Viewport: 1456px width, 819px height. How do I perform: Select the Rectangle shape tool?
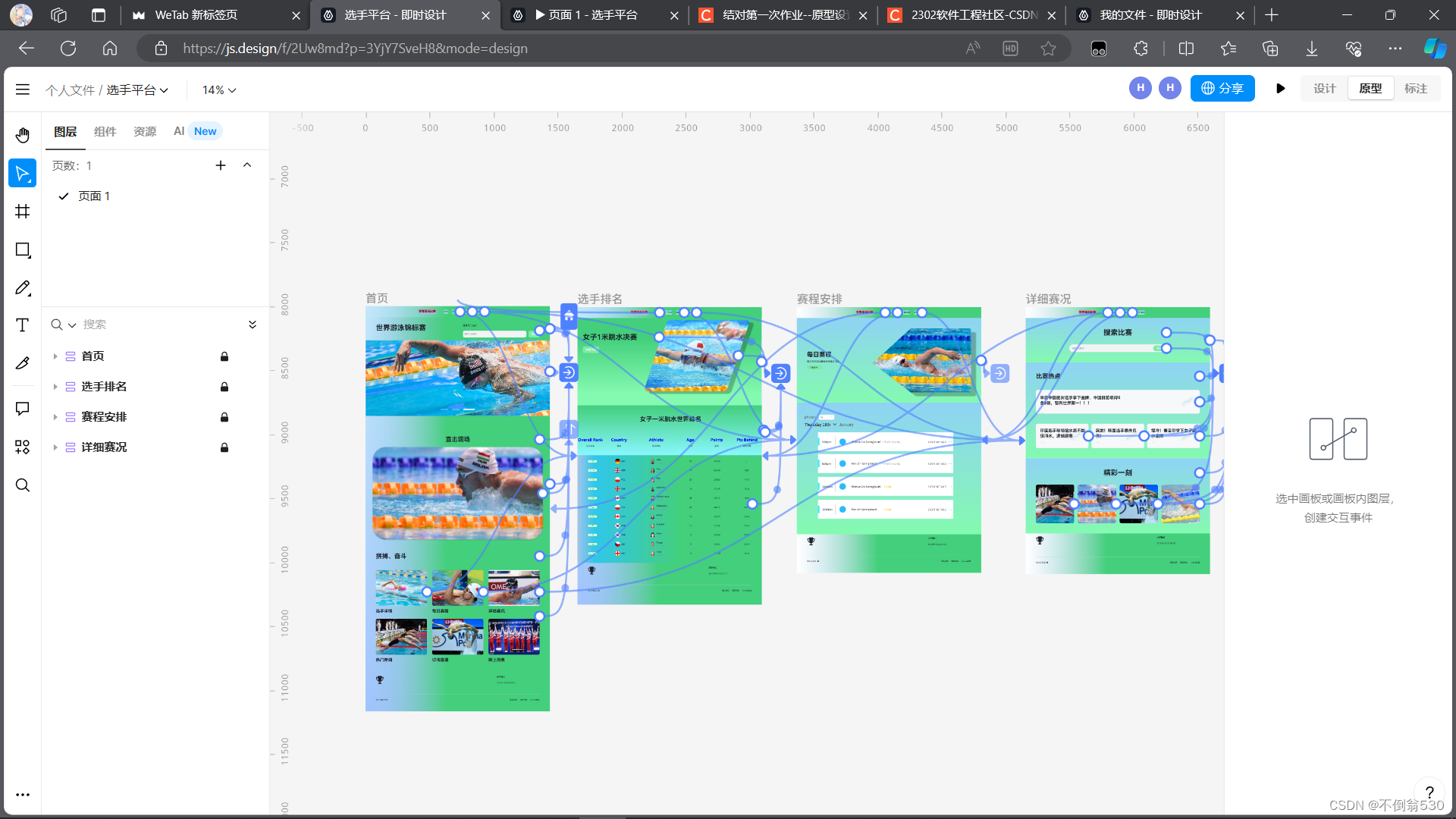coord(23,249)
